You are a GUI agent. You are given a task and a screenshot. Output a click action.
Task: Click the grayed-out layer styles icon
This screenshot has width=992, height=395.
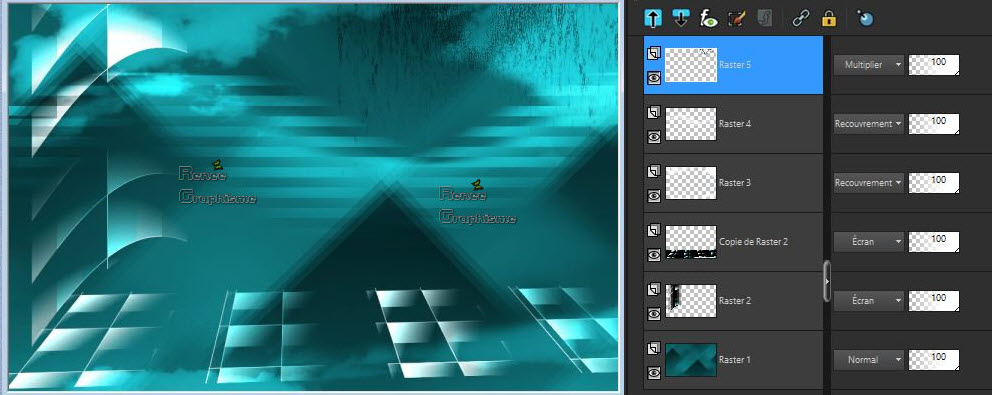(x=764, y=18)
